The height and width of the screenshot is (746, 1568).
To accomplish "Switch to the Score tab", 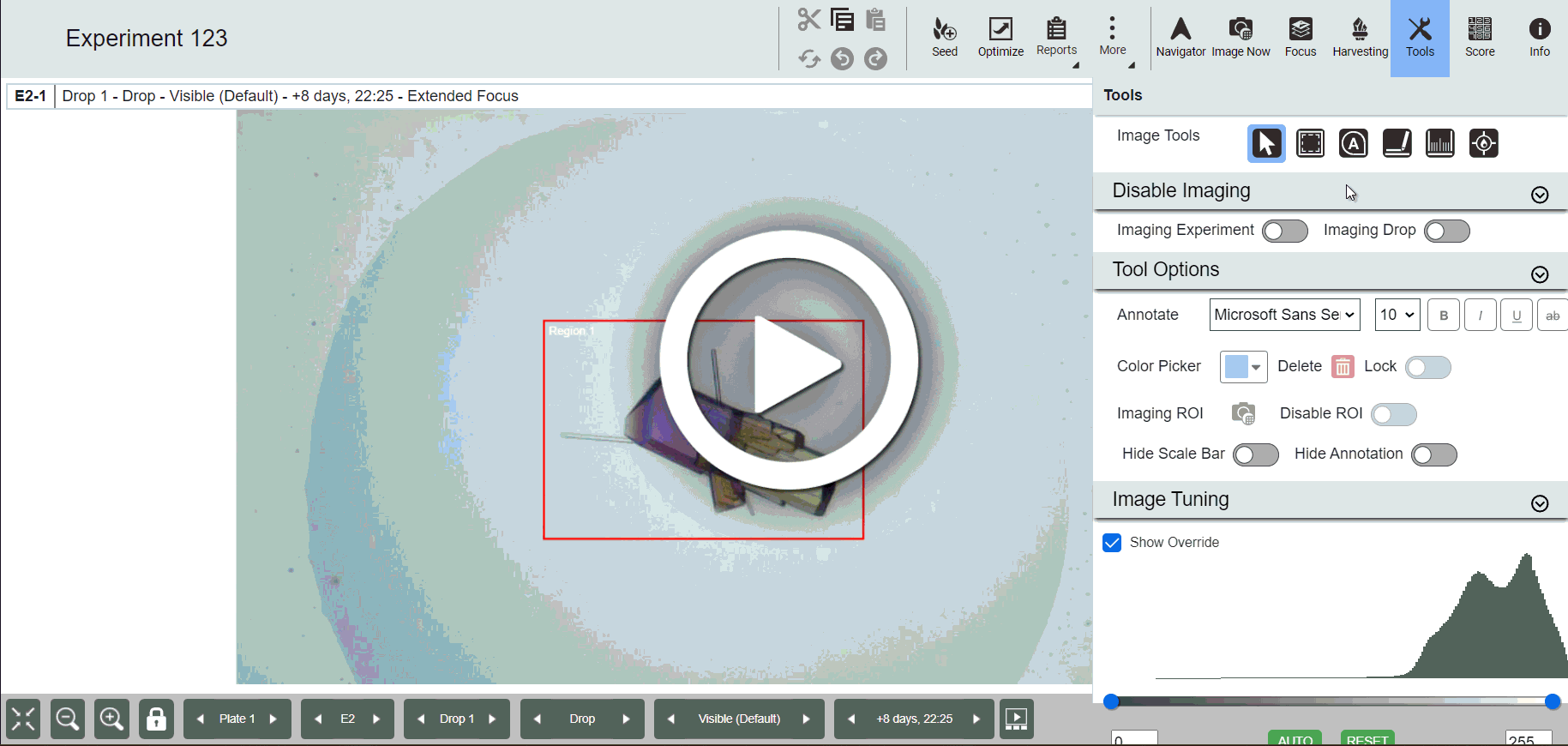I will click(1480, 38).
